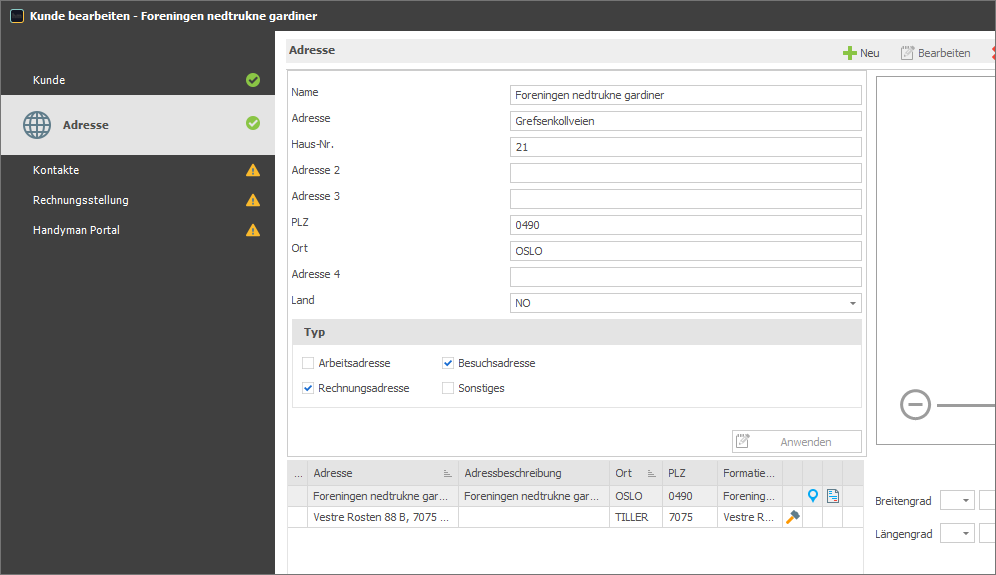Click the Neu button
The width and height of the screenshot is (996, 575).
tap(861, 53)
